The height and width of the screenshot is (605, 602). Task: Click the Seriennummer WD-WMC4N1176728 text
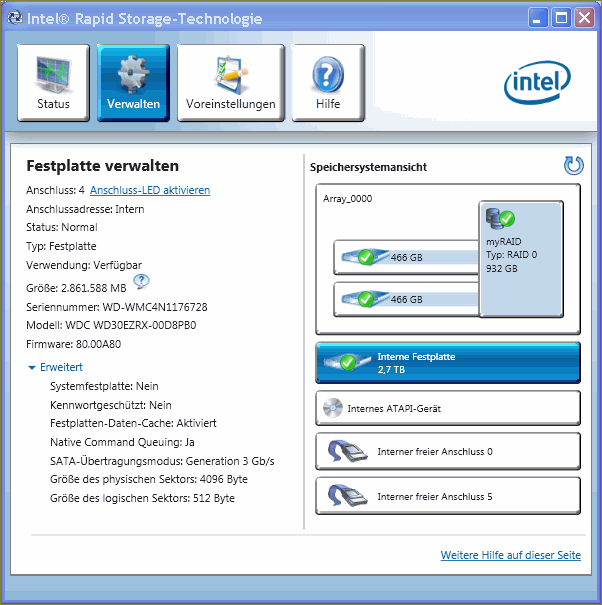point(117,307)
